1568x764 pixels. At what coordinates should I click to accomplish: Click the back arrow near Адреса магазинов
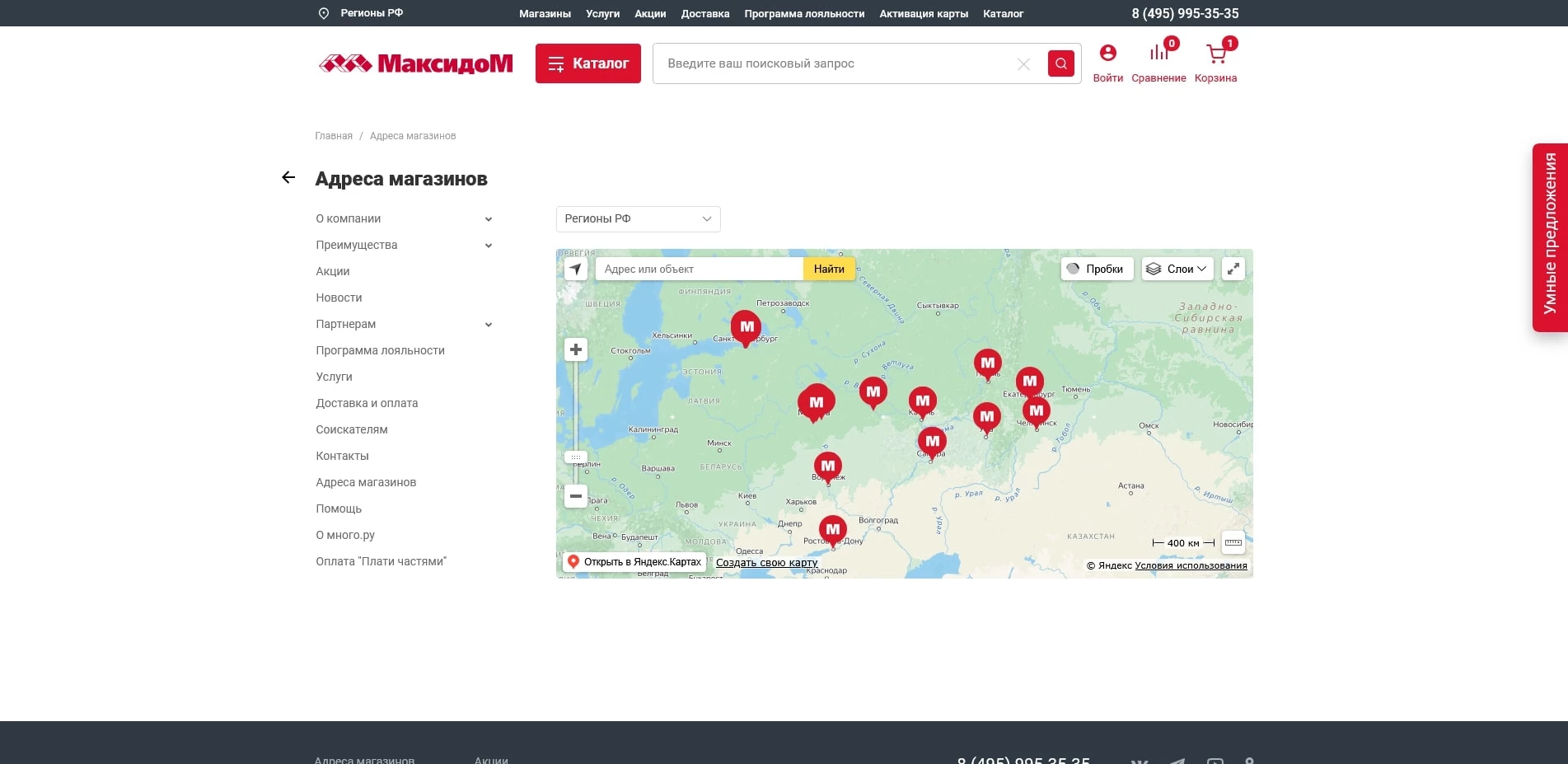coord(288,176)
